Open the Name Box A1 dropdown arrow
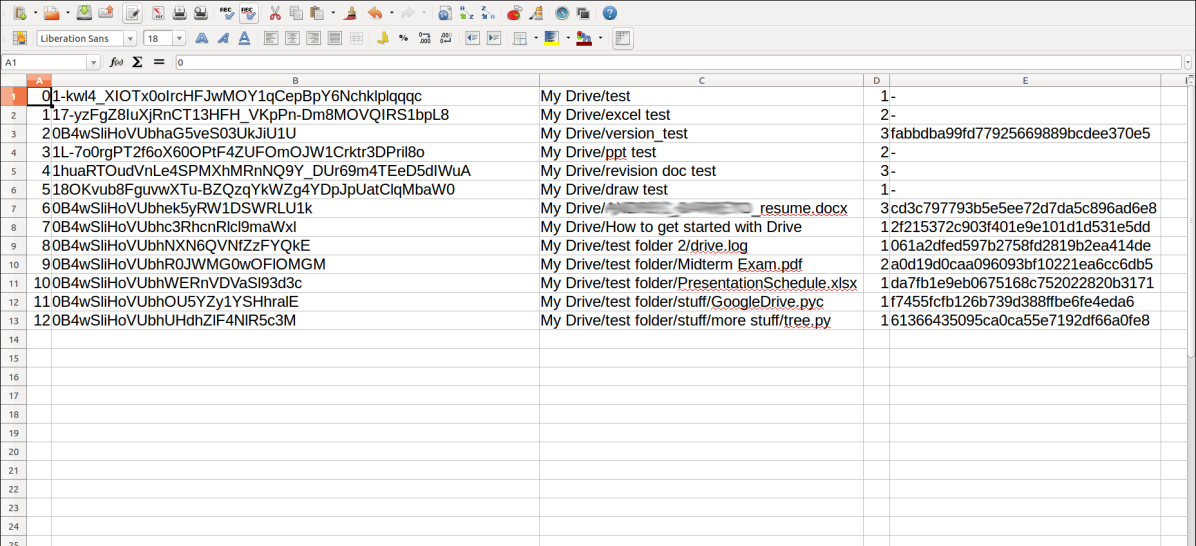 94,63
